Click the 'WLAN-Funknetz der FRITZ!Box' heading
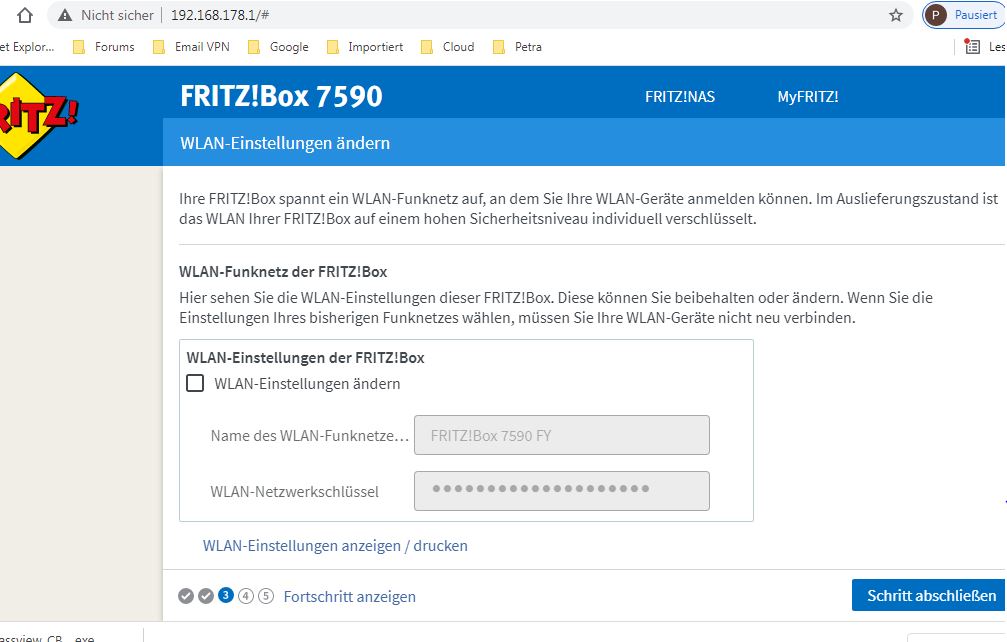This screenshot has height=642, width=1007. (283, 272)
